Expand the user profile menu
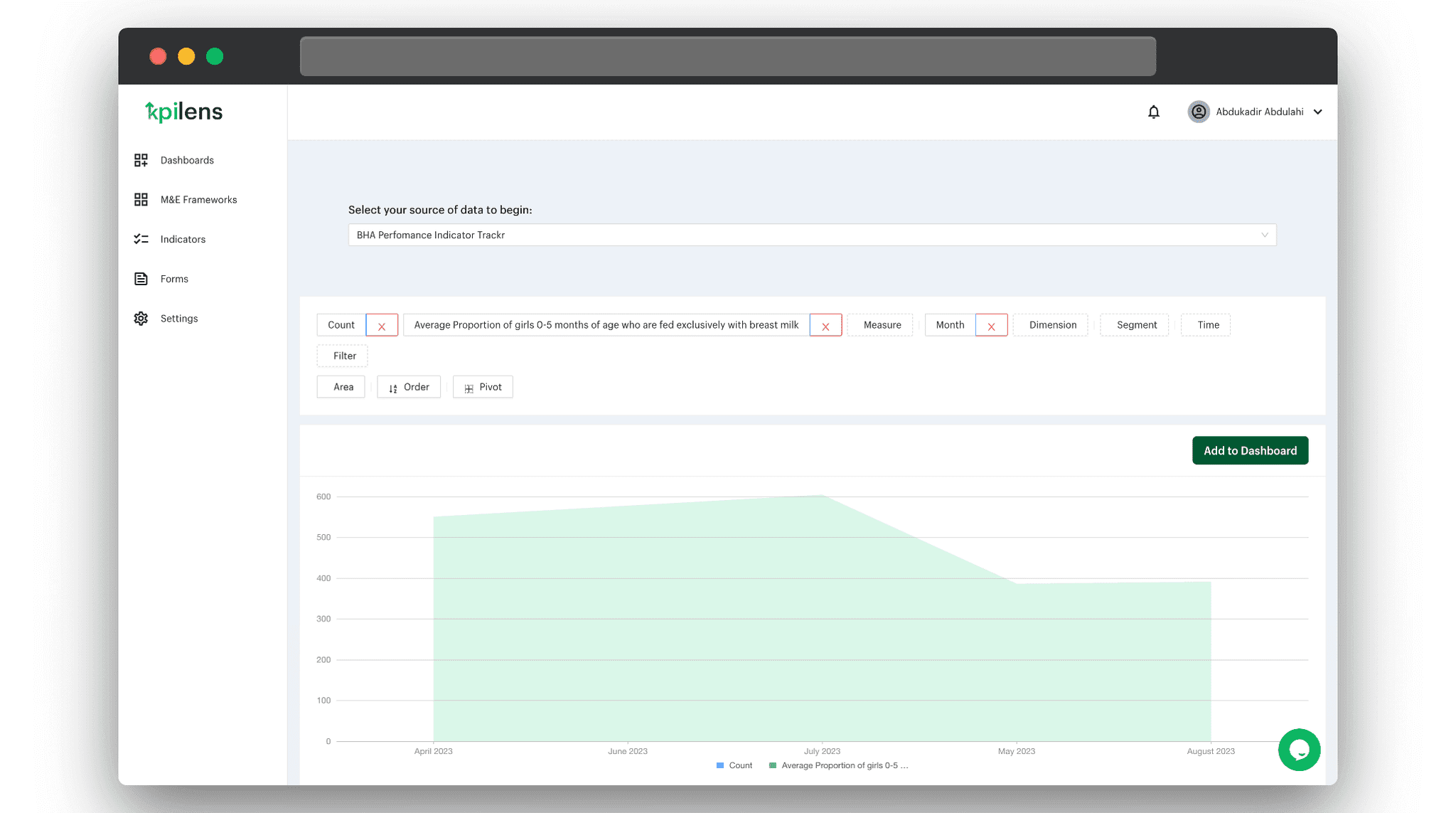Screen dimensions: 1456x813 coord(1321,111)
